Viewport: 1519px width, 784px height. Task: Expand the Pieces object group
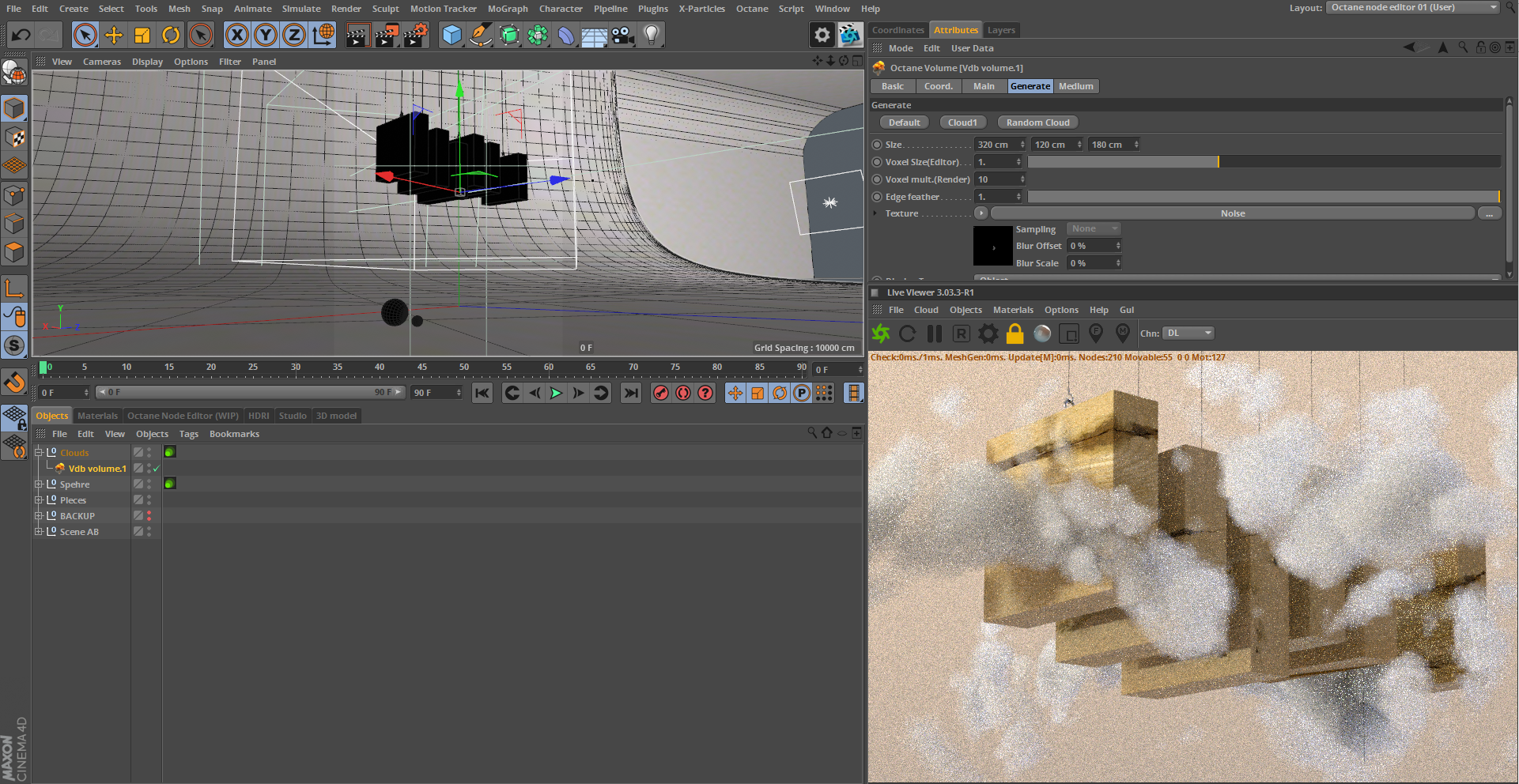click(x=38, y=500)
